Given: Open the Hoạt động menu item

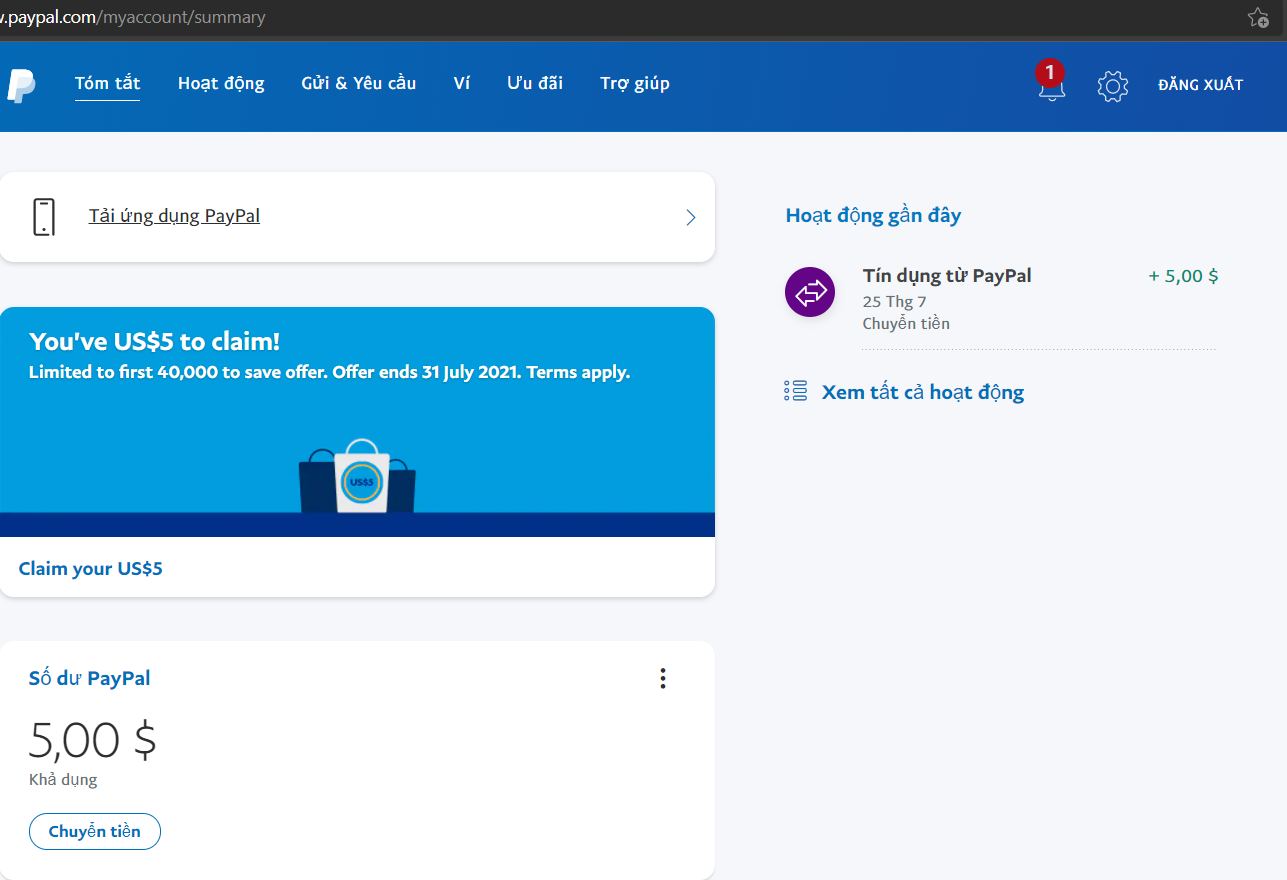Looking at the screenshot, I should [221, 84].
